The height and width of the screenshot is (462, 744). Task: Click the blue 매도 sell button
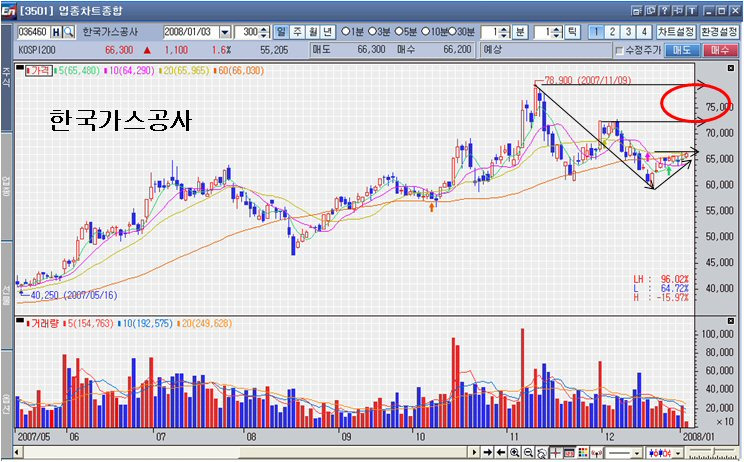tap(682, 50)
